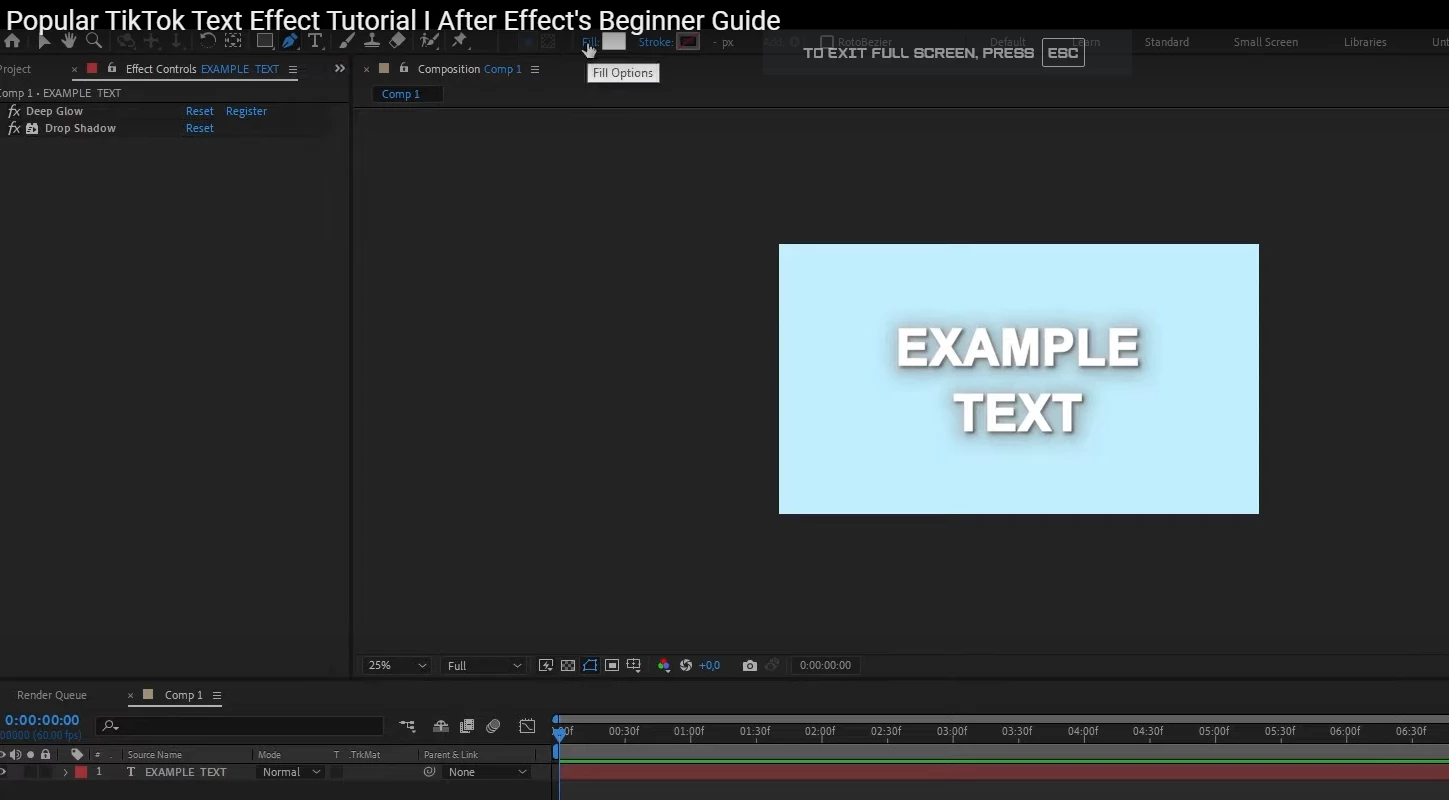The width and height of the screenshot is (1449, 800).
Task: Select the Clone Stamp tool
Action: [372, 41]
